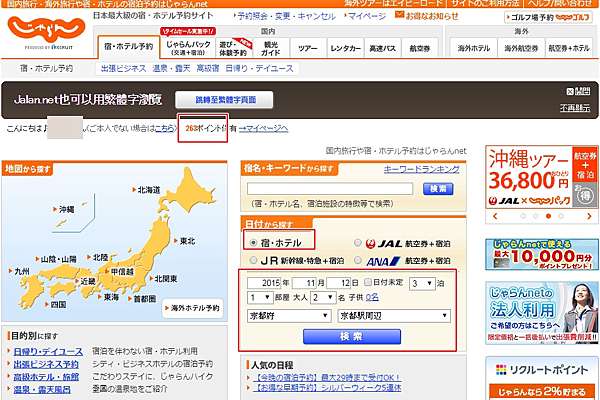This screenshot has height=400, width=600.
Task: Click the hotel name keyword search box
Action: pos(330,189)
